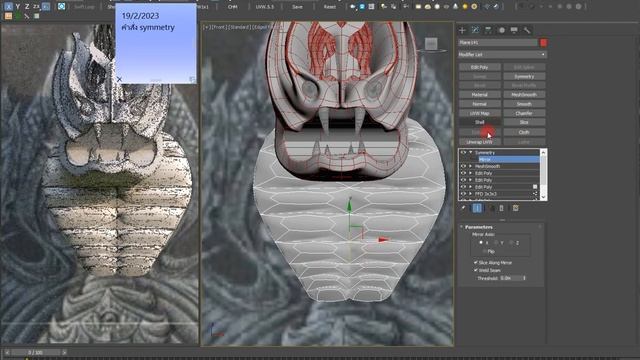Apply the Chamfer modifier button
The width and height of the screenshot is (640, 360).
(x=524, y=113)
